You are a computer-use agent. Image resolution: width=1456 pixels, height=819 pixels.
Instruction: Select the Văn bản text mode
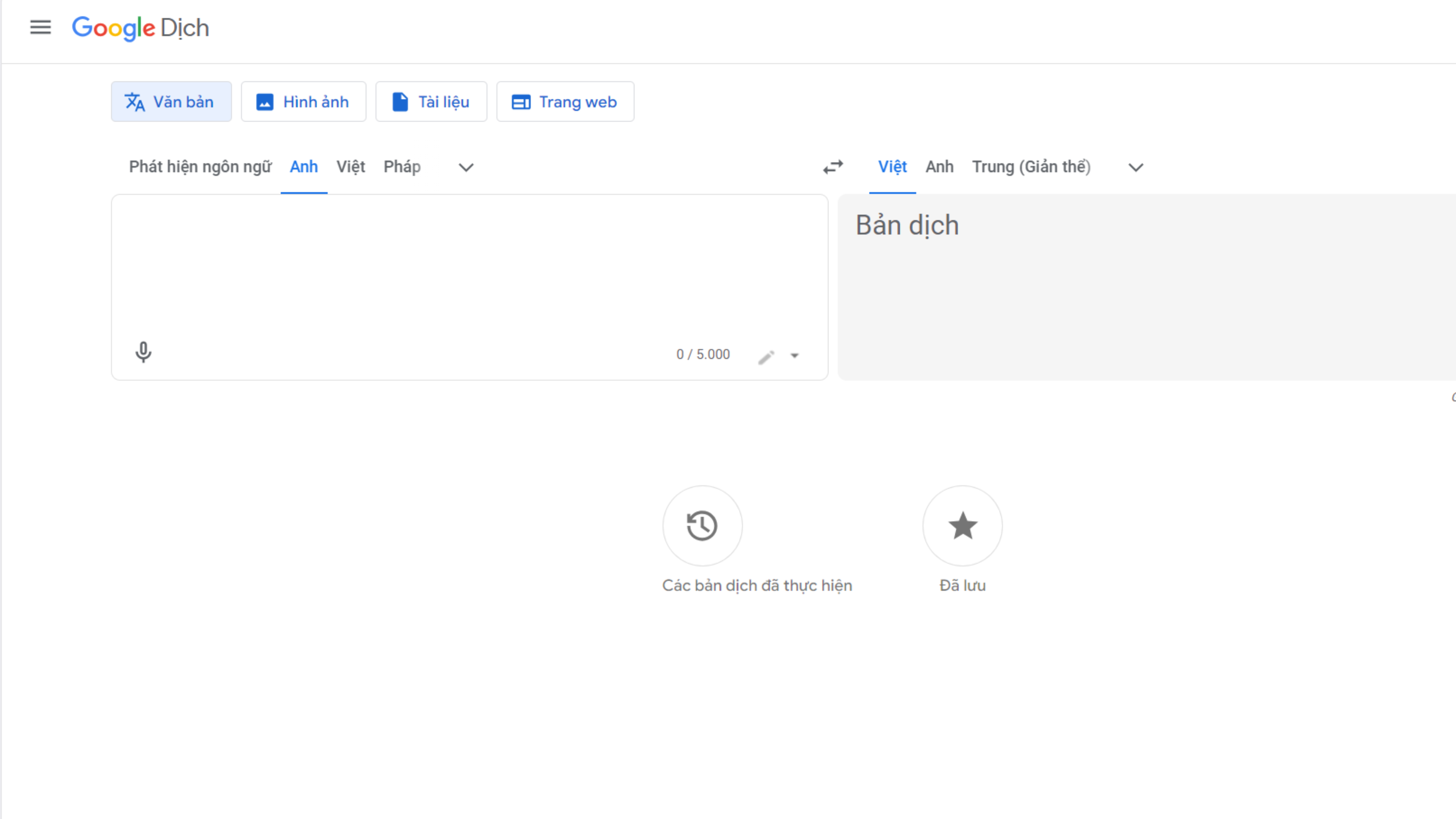tap(171, 102)
